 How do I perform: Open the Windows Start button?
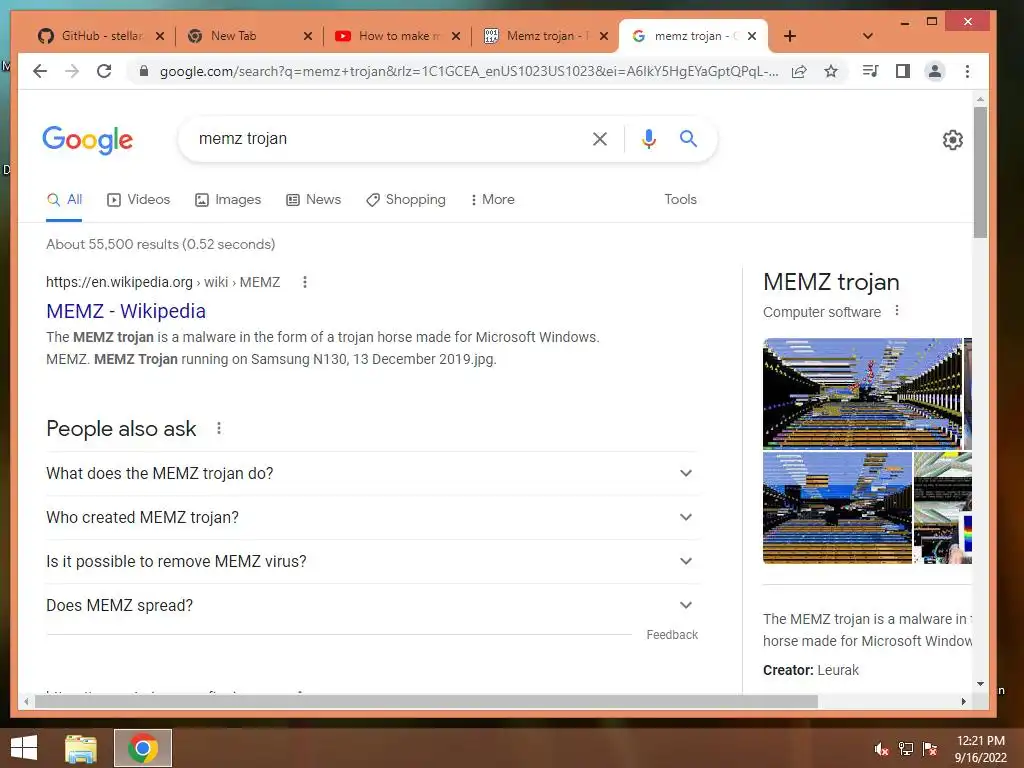pos(24,748)
